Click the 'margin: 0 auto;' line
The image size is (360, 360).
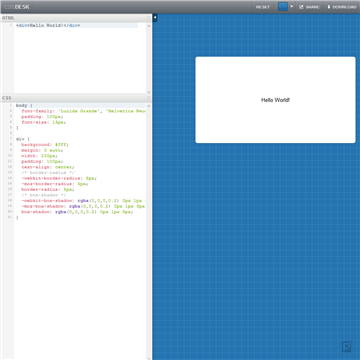pyautogui.click(x=42, y=150)
